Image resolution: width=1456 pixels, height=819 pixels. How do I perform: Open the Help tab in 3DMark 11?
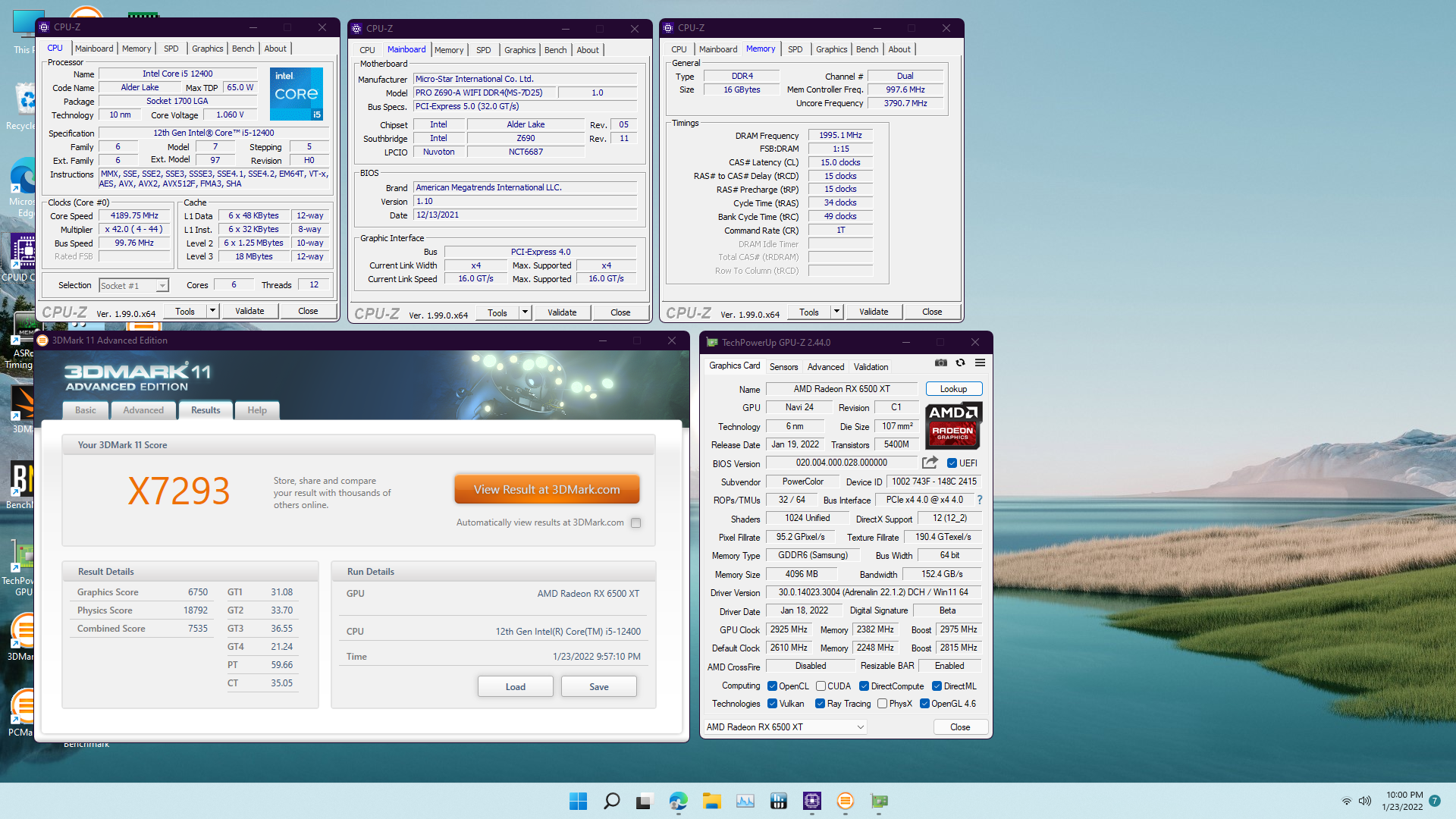(257, 410)
